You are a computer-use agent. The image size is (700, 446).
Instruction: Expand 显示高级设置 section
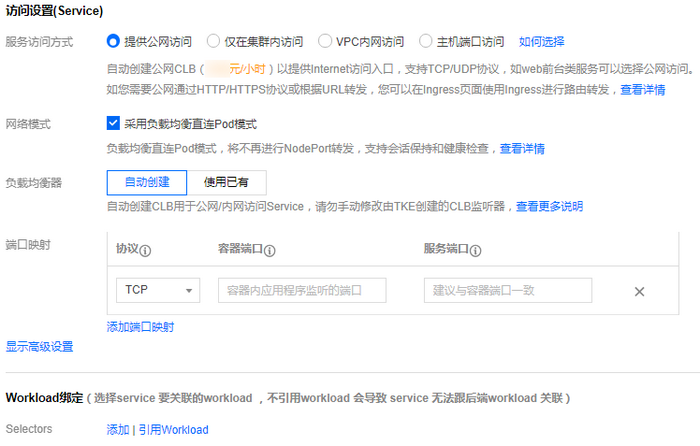40,347
